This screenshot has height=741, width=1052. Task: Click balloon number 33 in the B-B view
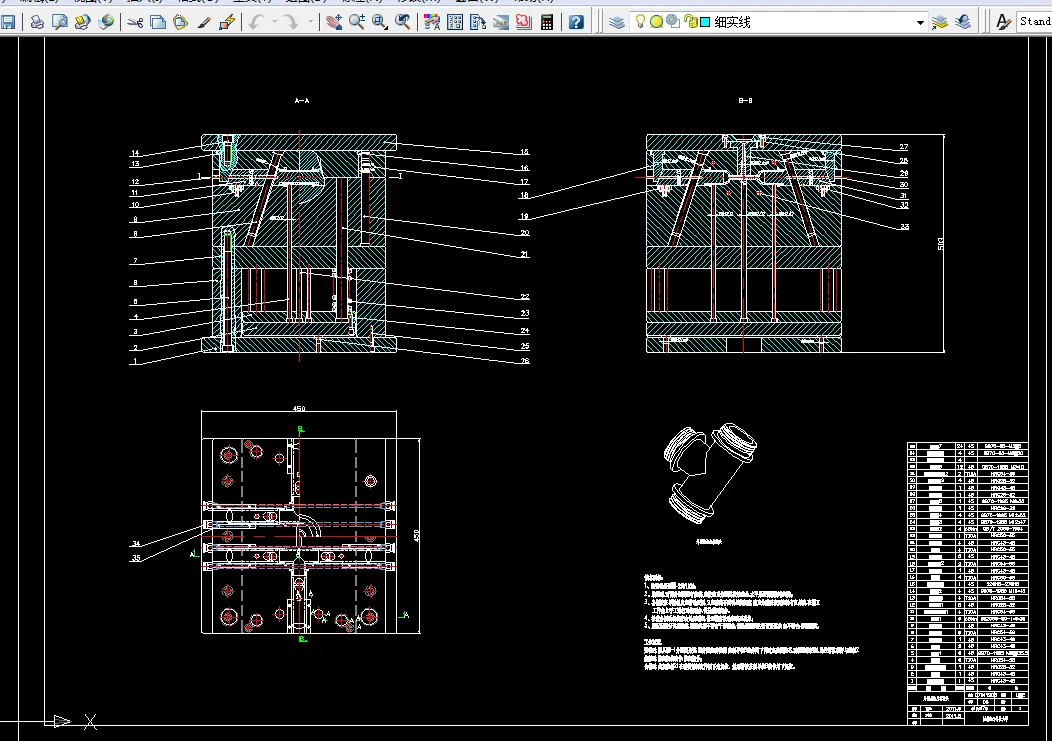pyautogui.click(x=904, y=227)
